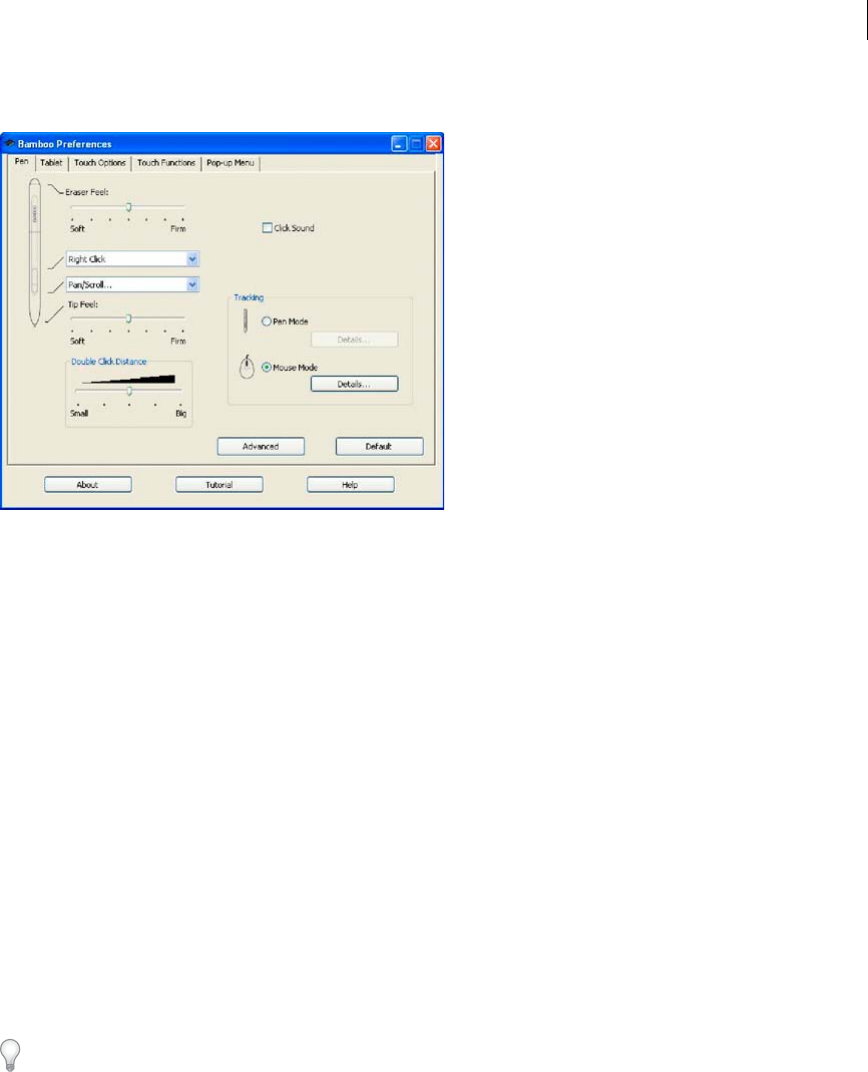Screen dimensions: 868x1072
Task: Click the Small label under the distance slider
Action: coord(79,413)
